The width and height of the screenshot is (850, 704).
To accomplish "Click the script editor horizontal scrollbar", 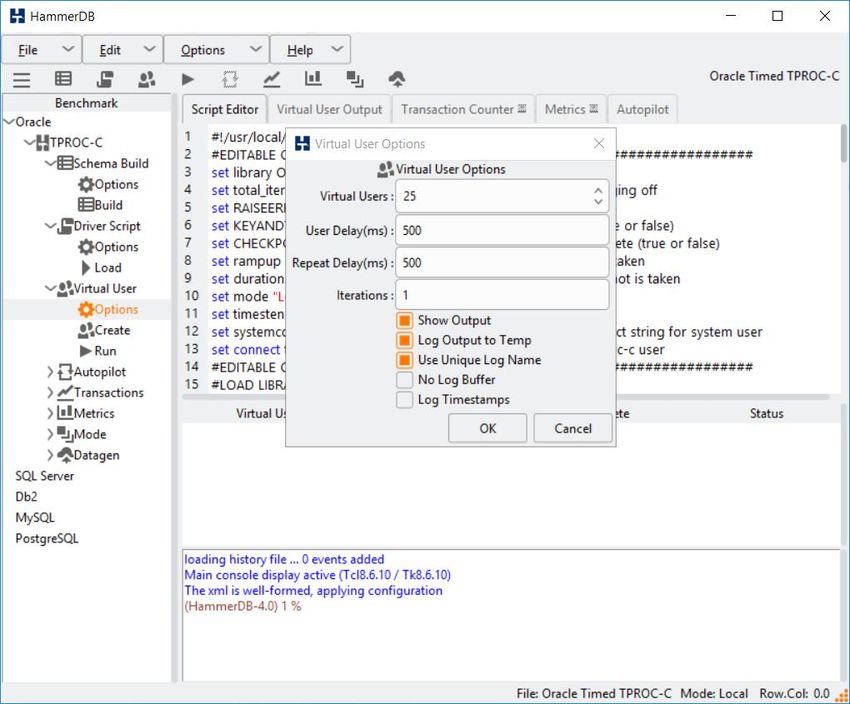I will click(505, 397).
